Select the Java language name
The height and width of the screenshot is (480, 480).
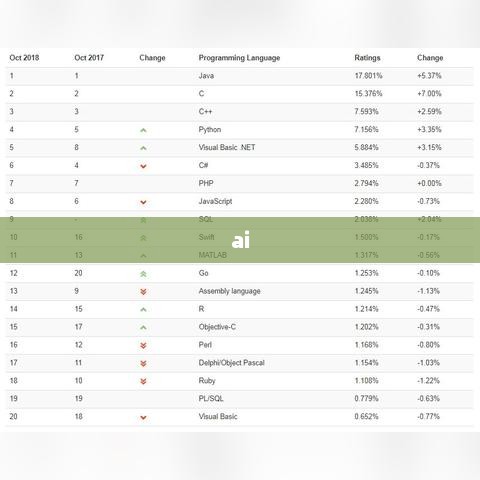coord(206,76)
